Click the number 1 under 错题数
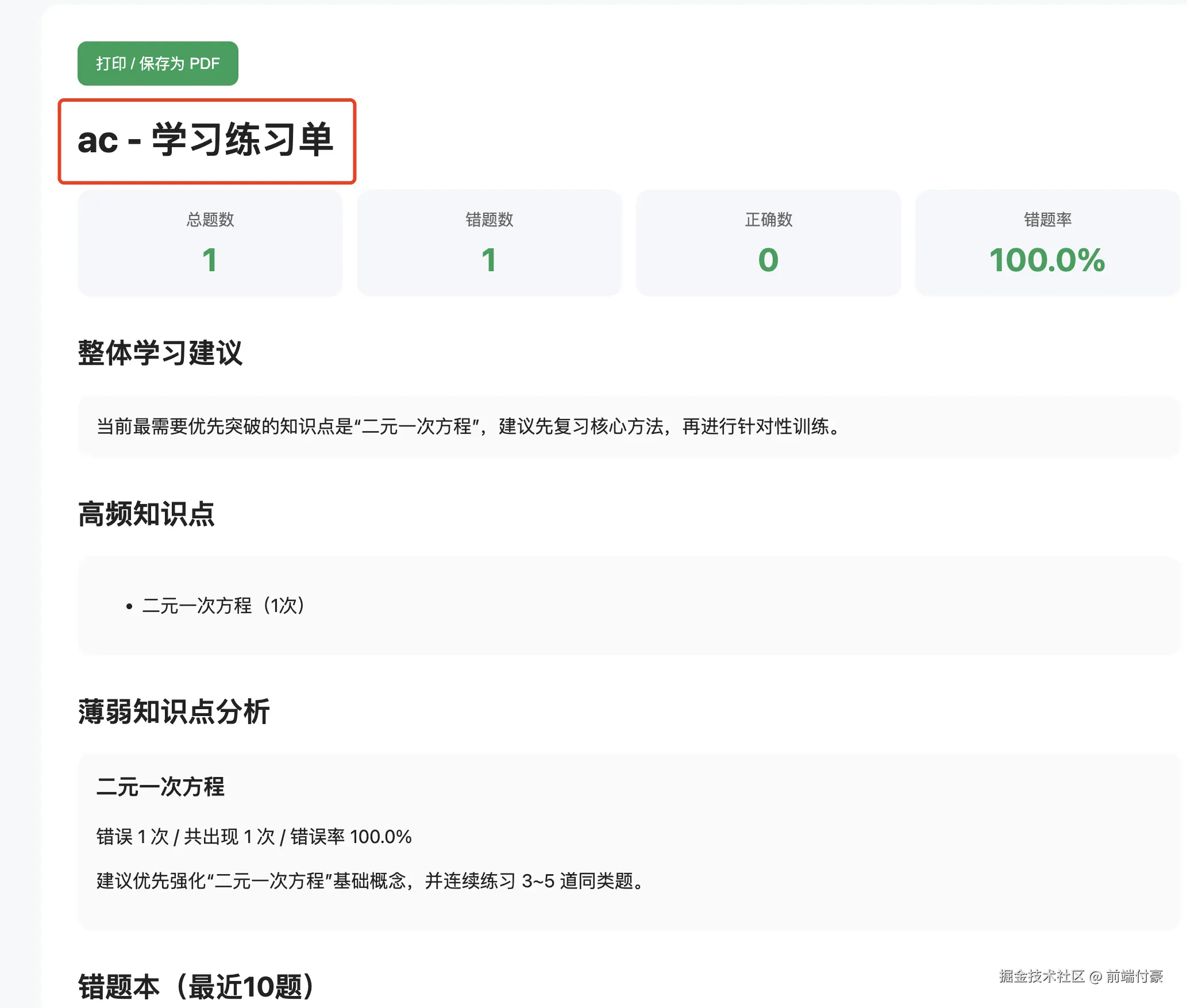Screen dimensions: 1187x1008 pyautogui.click(x=489, y=260)
